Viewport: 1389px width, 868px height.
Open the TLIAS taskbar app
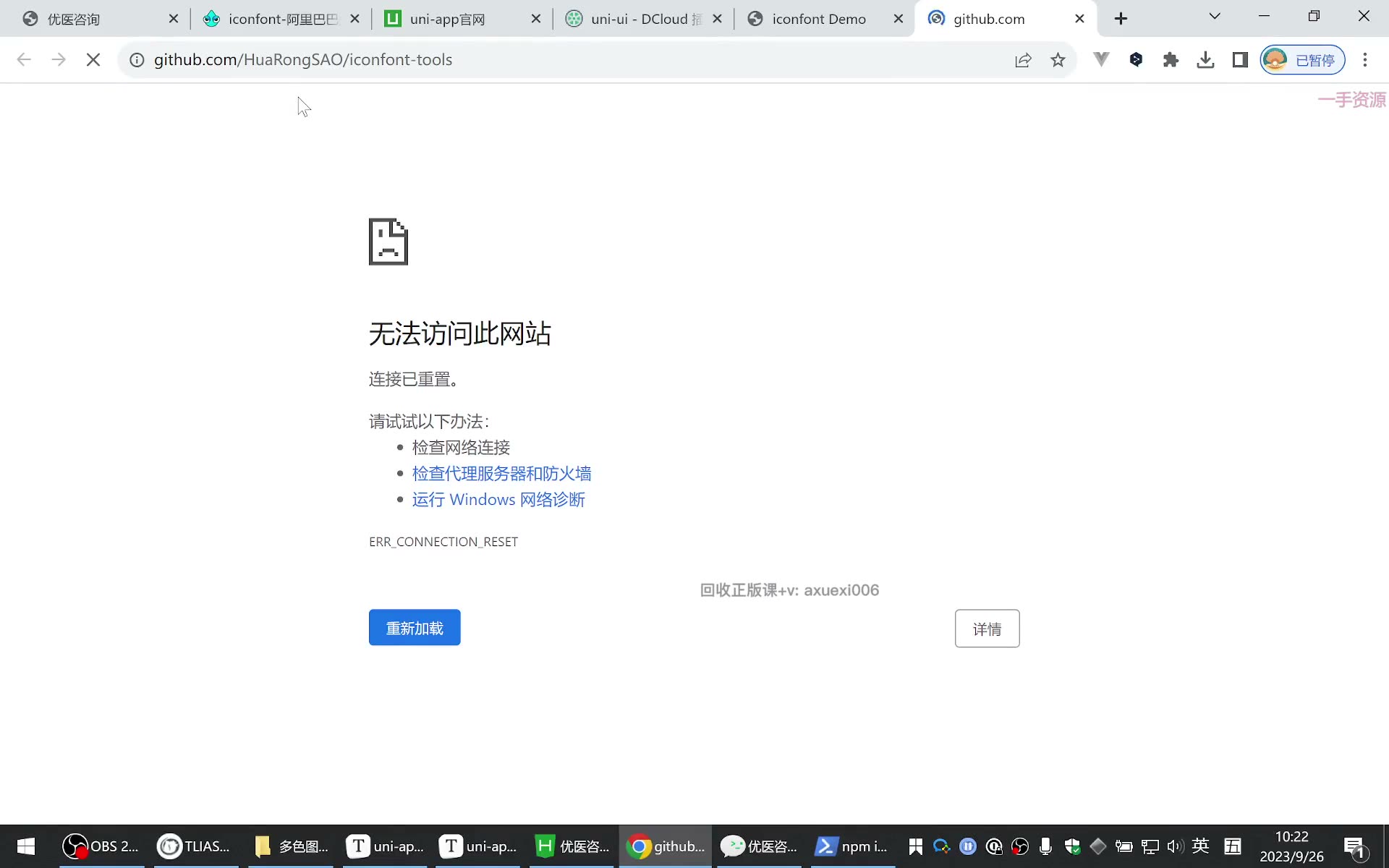(x=194, y=846)
